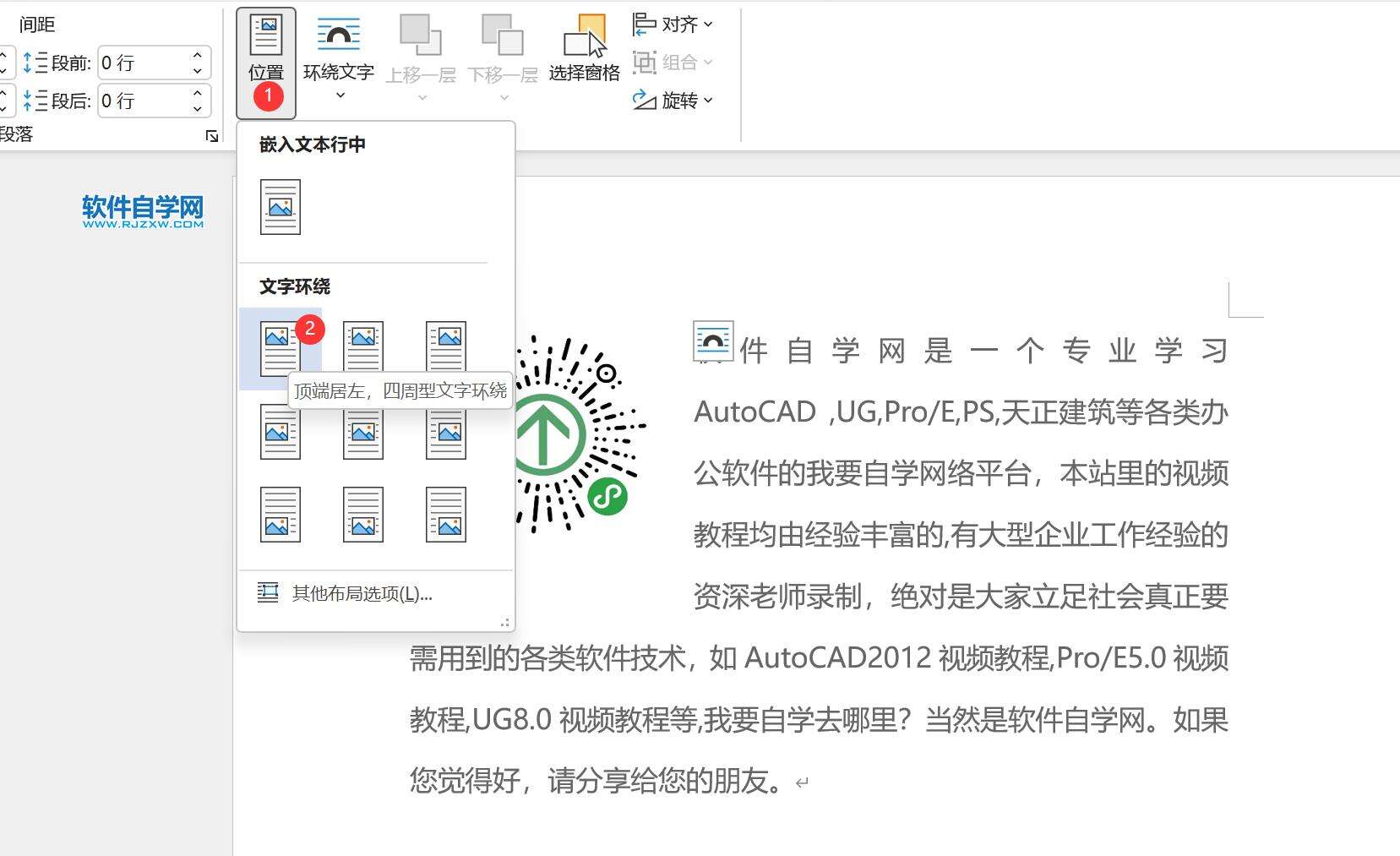Select the QR code picture in the document
The image size is (1400, 856).
tap(580, 433)
